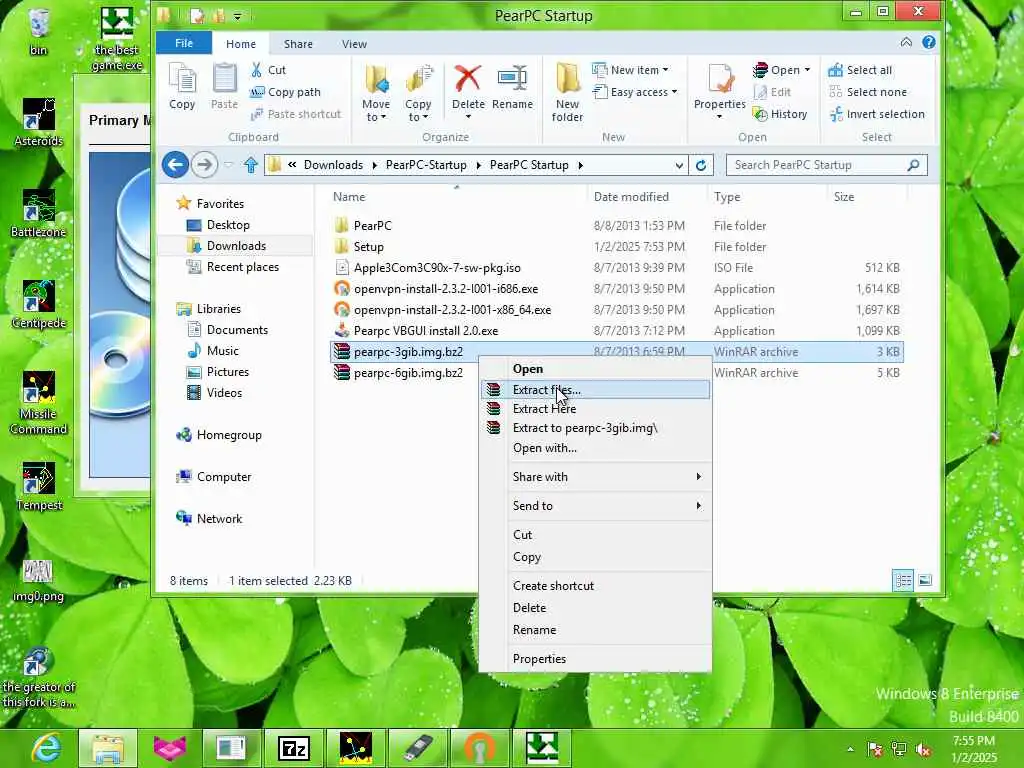Click the Refresh button beside address bar
The width and height of the screenshot is (1024, 768).
click(x=701, y=165)
